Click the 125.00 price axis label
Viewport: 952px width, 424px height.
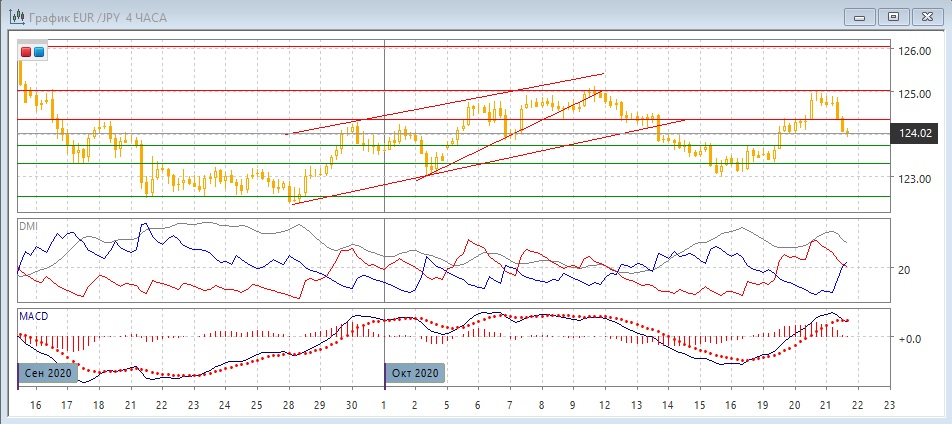914,94
